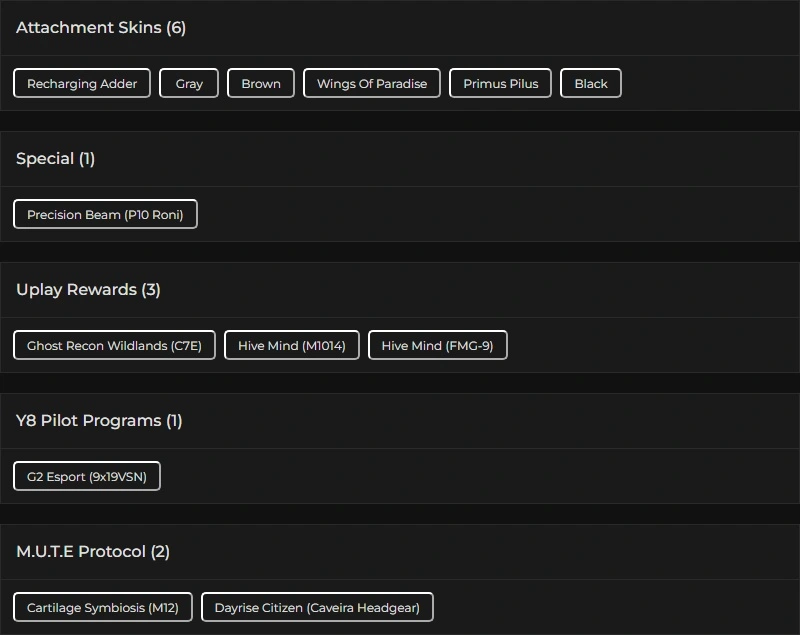Collapse the Special section header
Screen dimensions: 800x635
pos(45,159)
